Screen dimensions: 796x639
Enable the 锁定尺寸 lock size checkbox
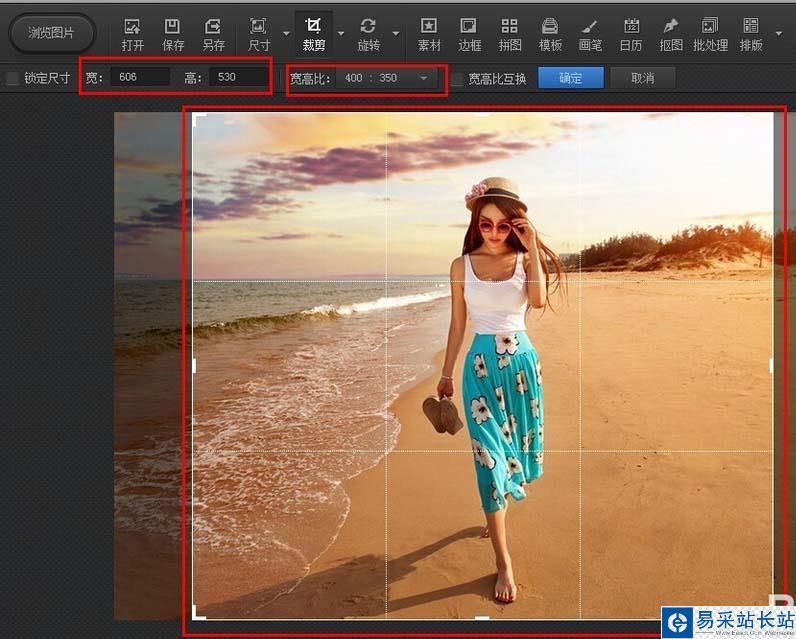13,78
